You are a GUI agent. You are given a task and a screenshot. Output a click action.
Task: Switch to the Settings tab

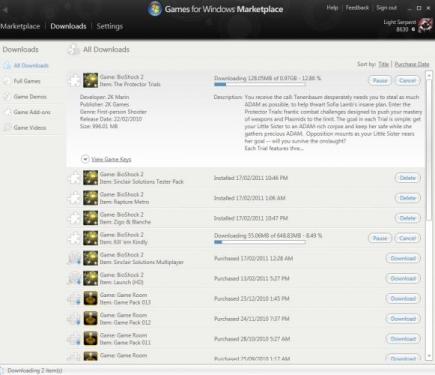click(x=110, y=26)
